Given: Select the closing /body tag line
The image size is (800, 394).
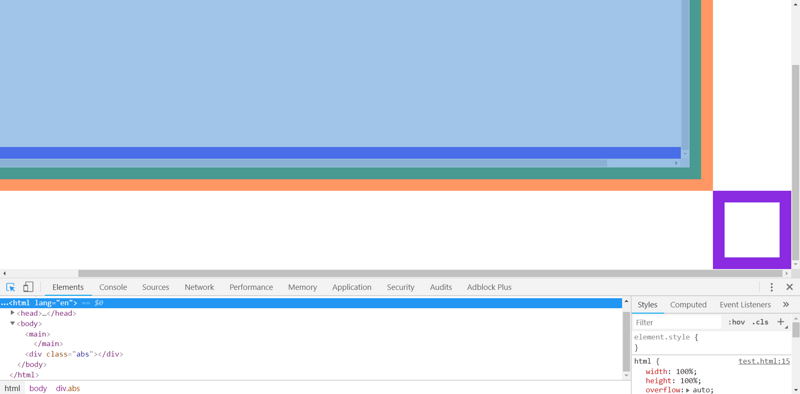Looking at the screenshot, I should (32, 364).
